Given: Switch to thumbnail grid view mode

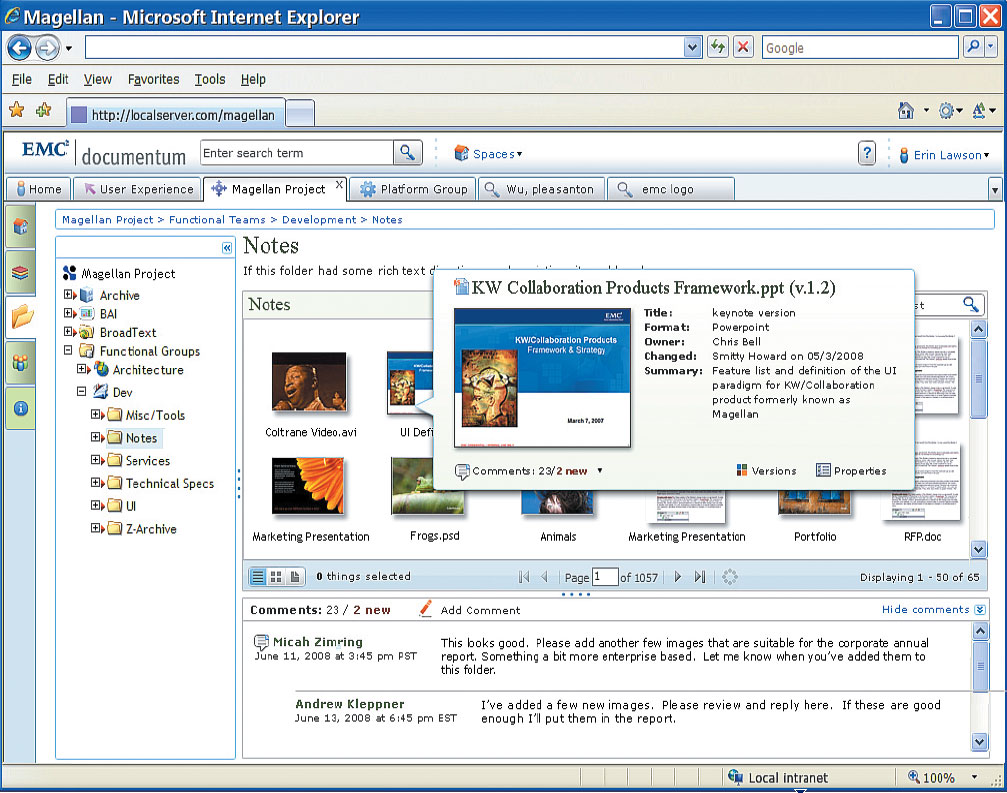Looking at the screenshot, I should [x=276, y=577].
